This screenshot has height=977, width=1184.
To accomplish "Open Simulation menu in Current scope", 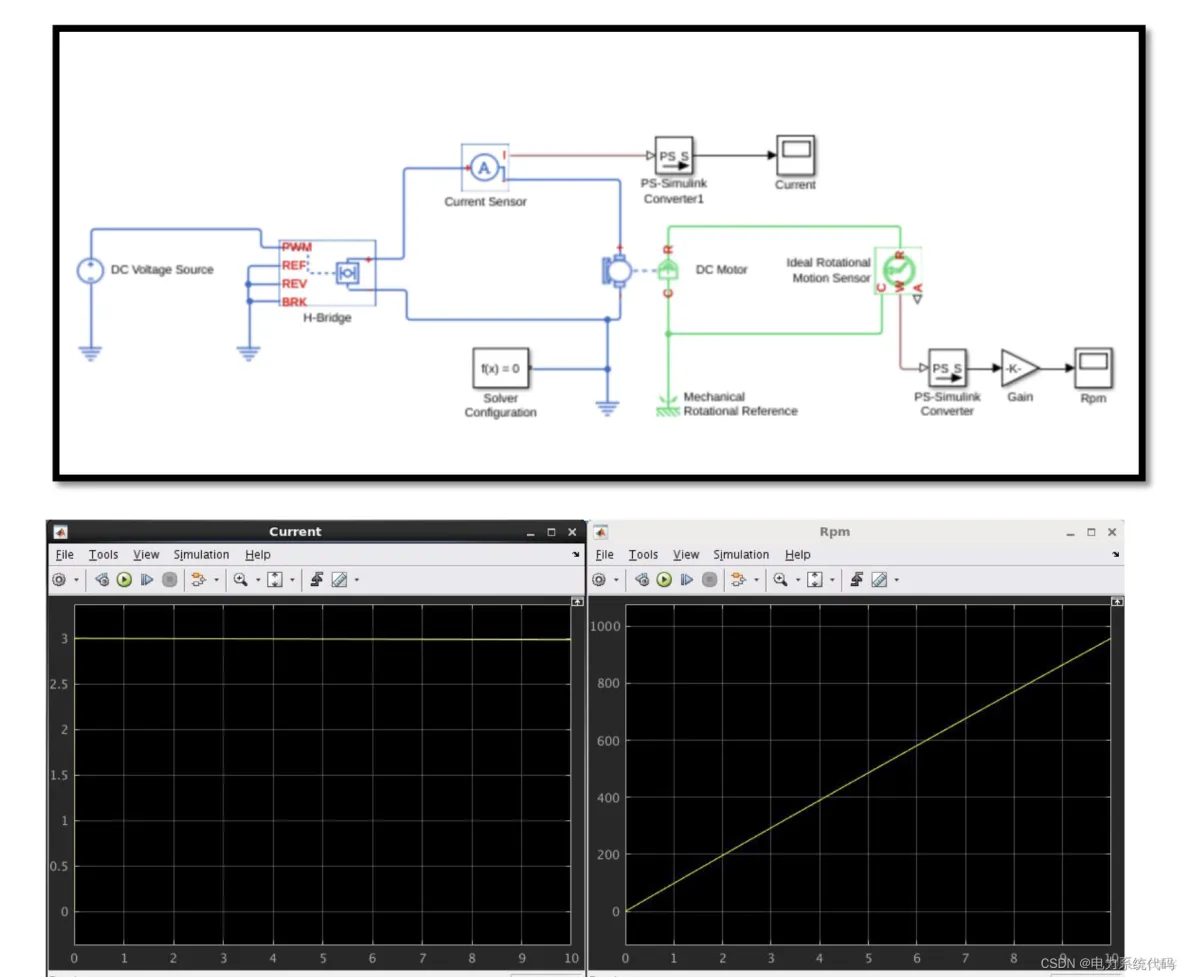I will (x=202, y=555).
